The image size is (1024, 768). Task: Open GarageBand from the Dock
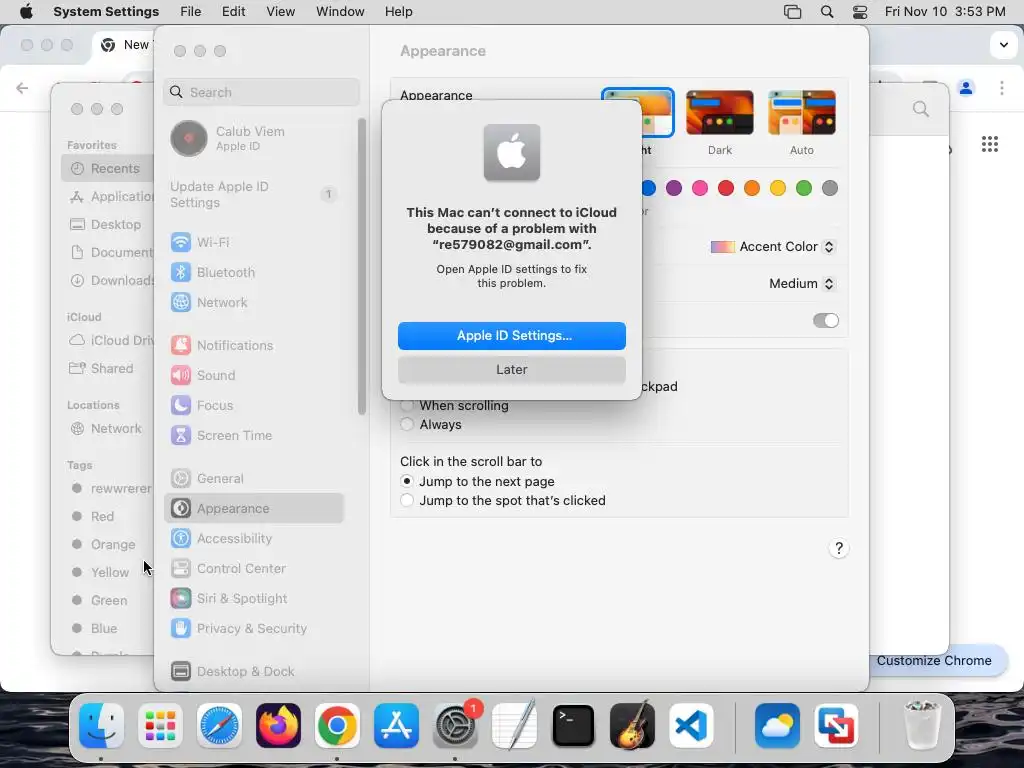click(x=632, y=726)
